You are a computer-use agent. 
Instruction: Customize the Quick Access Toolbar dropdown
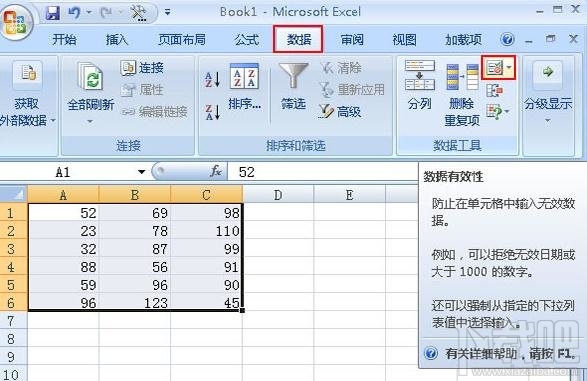click(167, 13)
